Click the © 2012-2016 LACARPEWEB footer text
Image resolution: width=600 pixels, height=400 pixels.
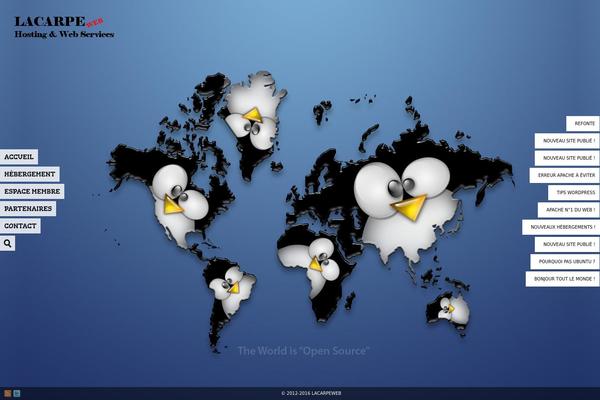coord(311,393)
